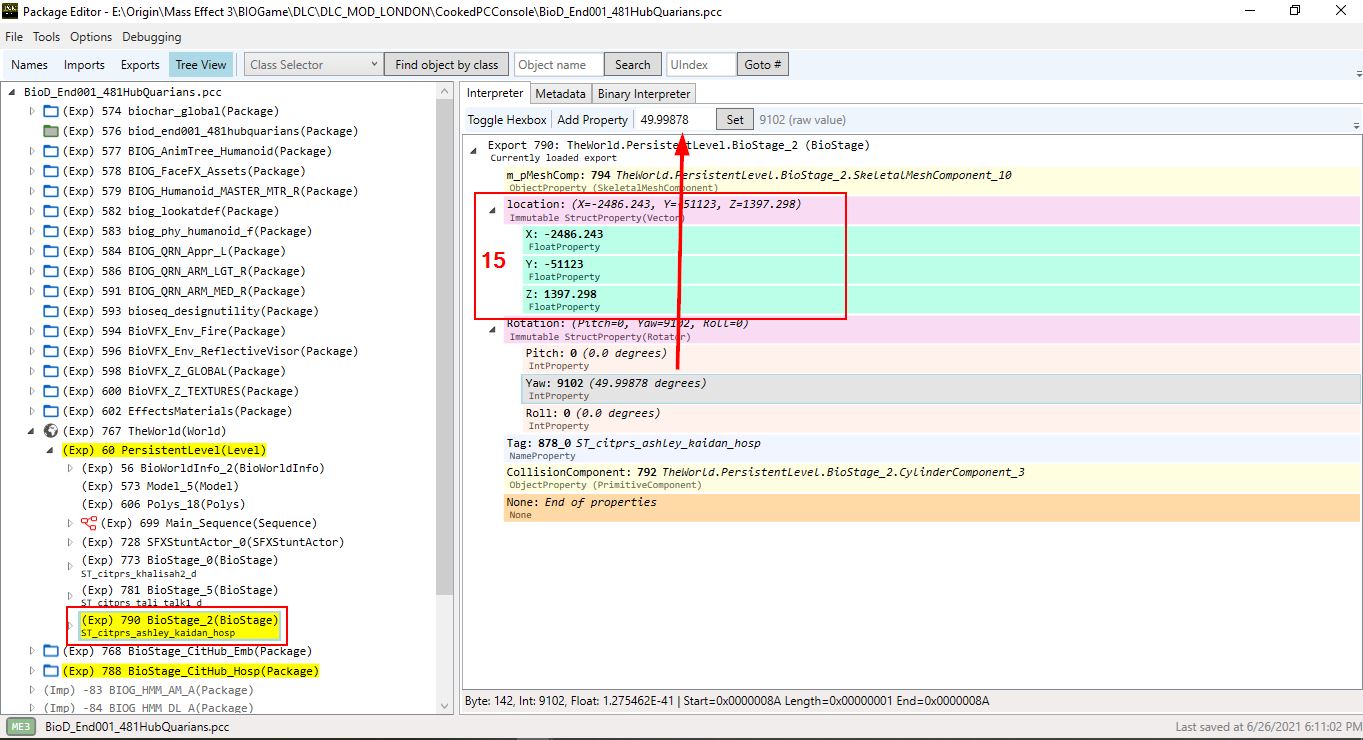Click the TheWorld globe icon

pos(51,431)
